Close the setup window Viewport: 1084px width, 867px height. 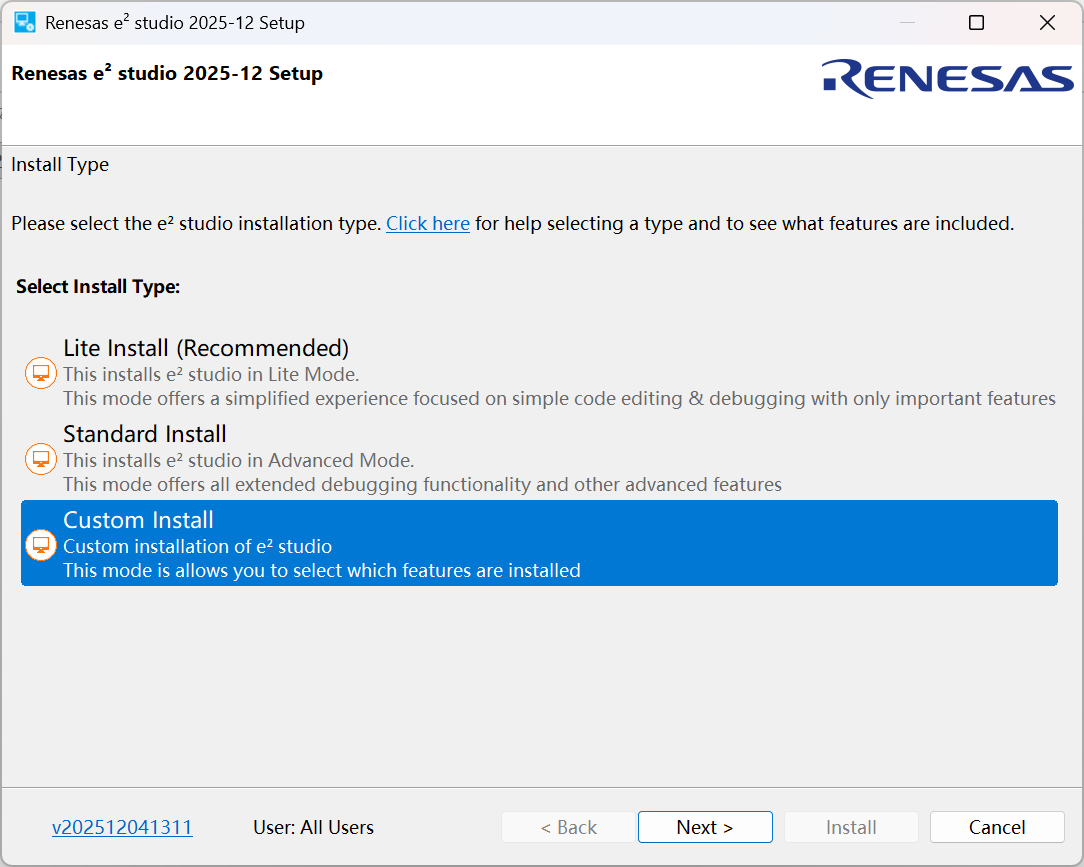pyautogui.click(x=1047, y=23)
